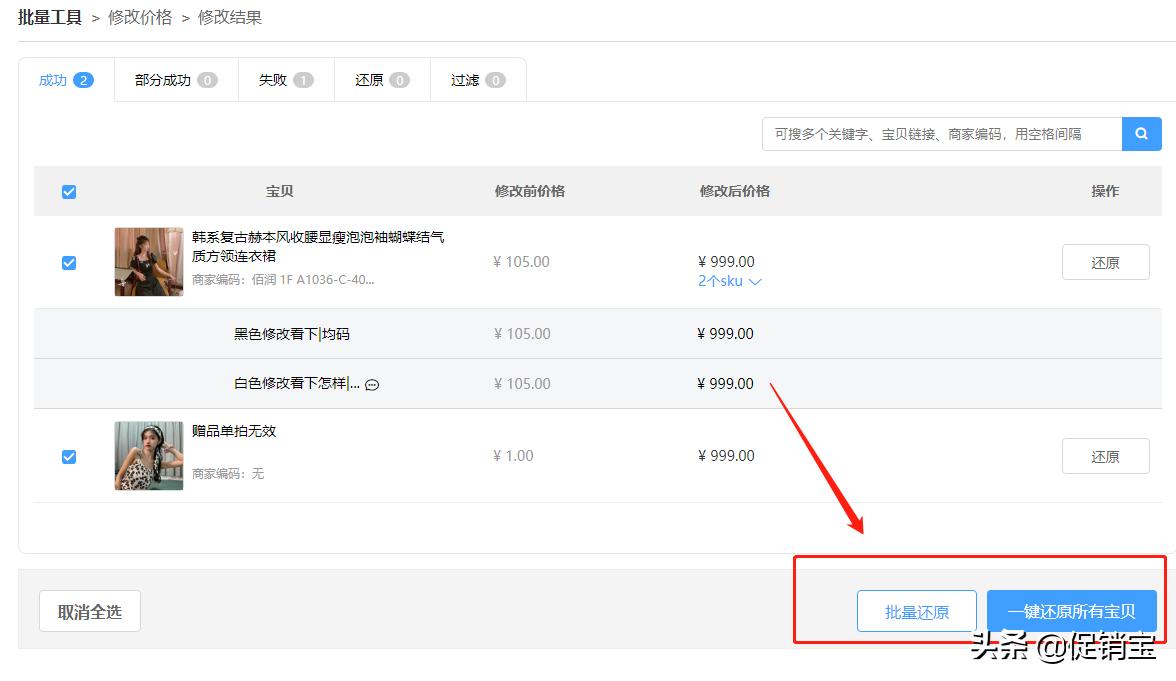Click the thumbnail of the leopard-print product

(148, 456)
